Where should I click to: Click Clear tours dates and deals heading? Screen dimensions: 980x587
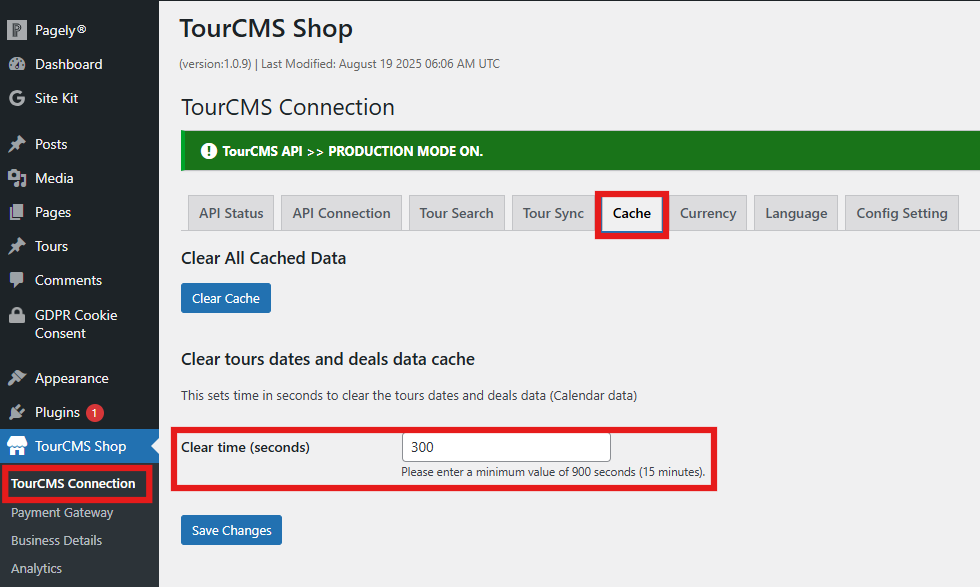328,359
